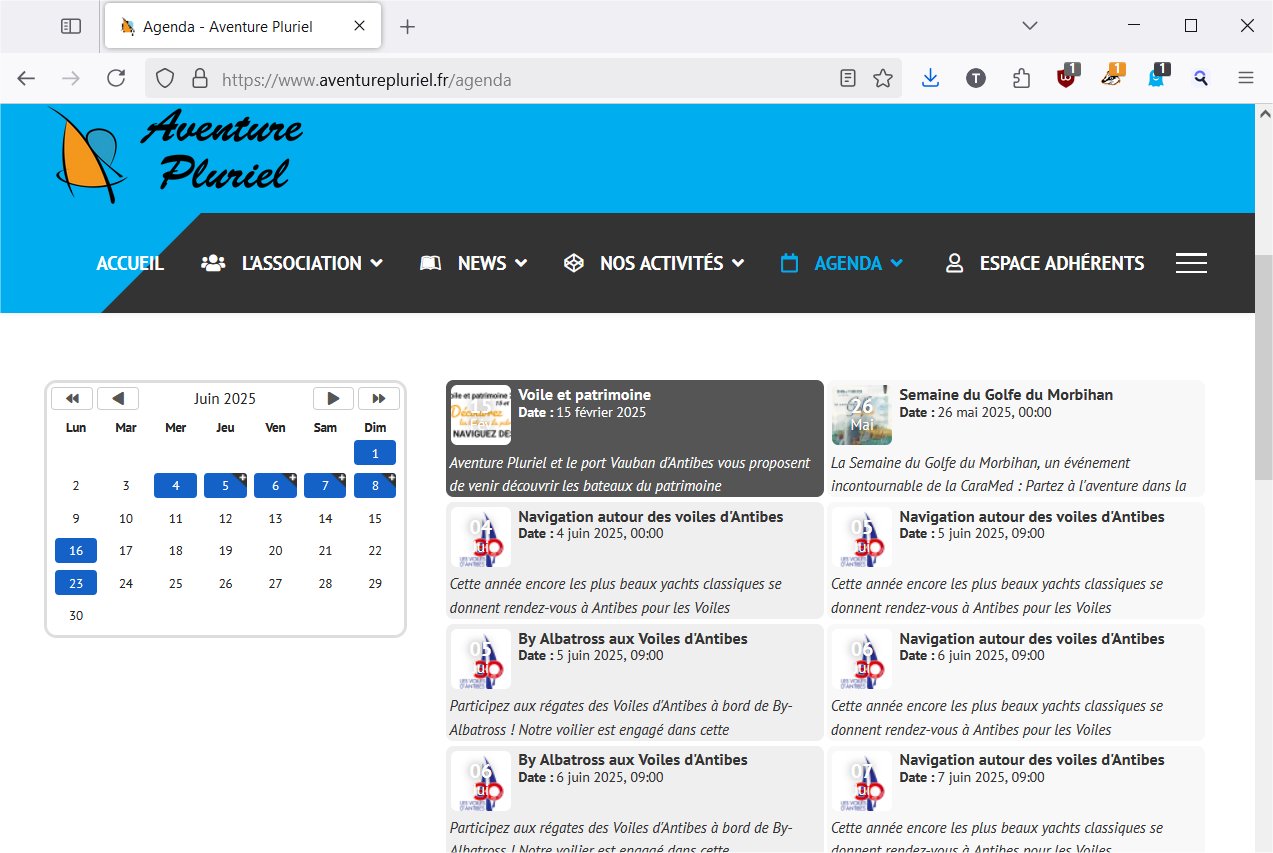Toggle Firefox reader view icon
This screenshot has height=853, width=1273.
coord(848,79)
